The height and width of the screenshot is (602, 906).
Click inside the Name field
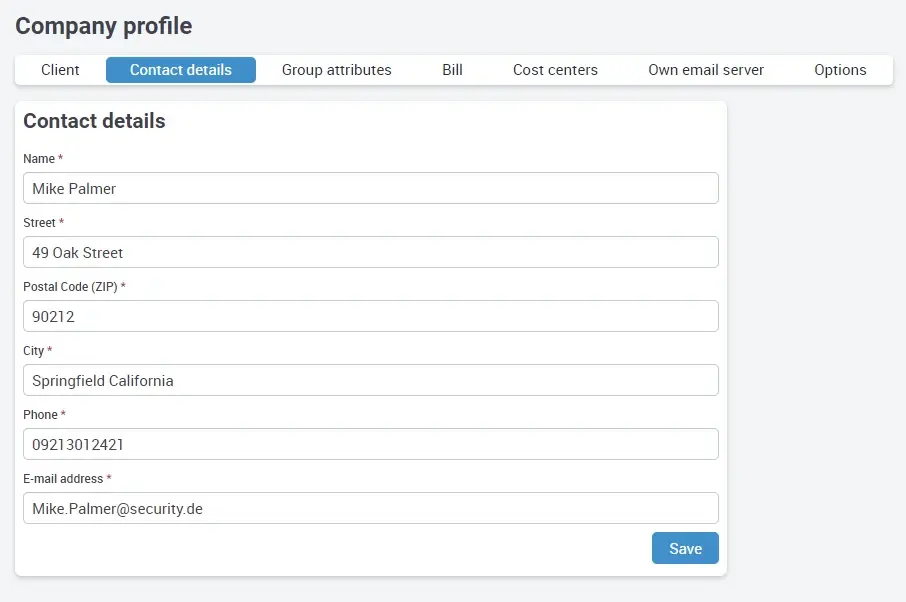coord(370,188)
